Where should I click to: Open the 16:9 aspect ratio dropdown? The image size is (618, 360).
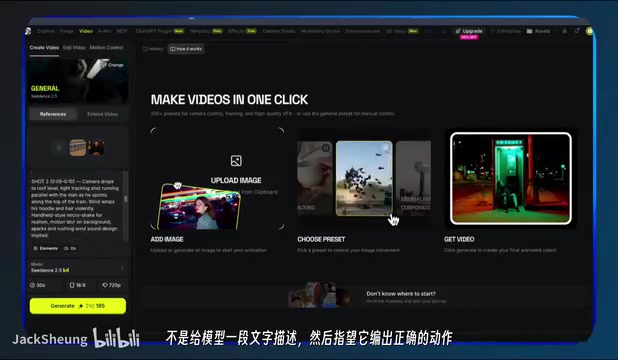click(x=78, y=285)
